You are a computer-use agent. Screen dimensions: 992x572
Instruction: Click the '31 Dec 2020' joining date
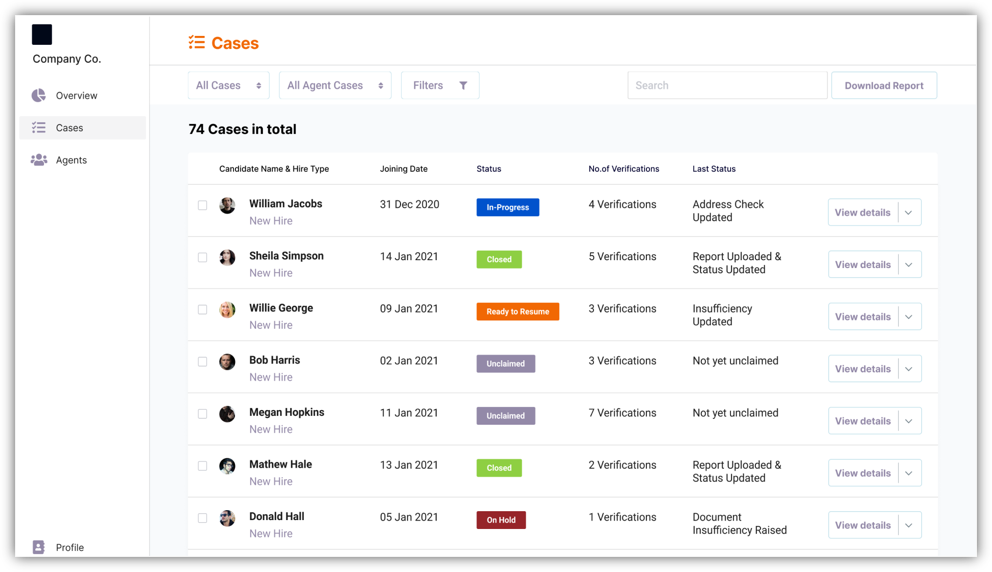tap(409, 204)
